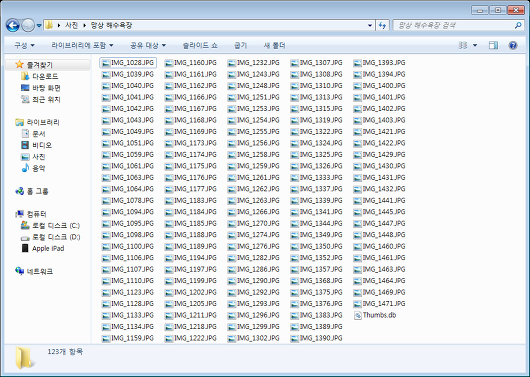
Task: Select file IMG_1028.JPG
Action: pos(128,63)
